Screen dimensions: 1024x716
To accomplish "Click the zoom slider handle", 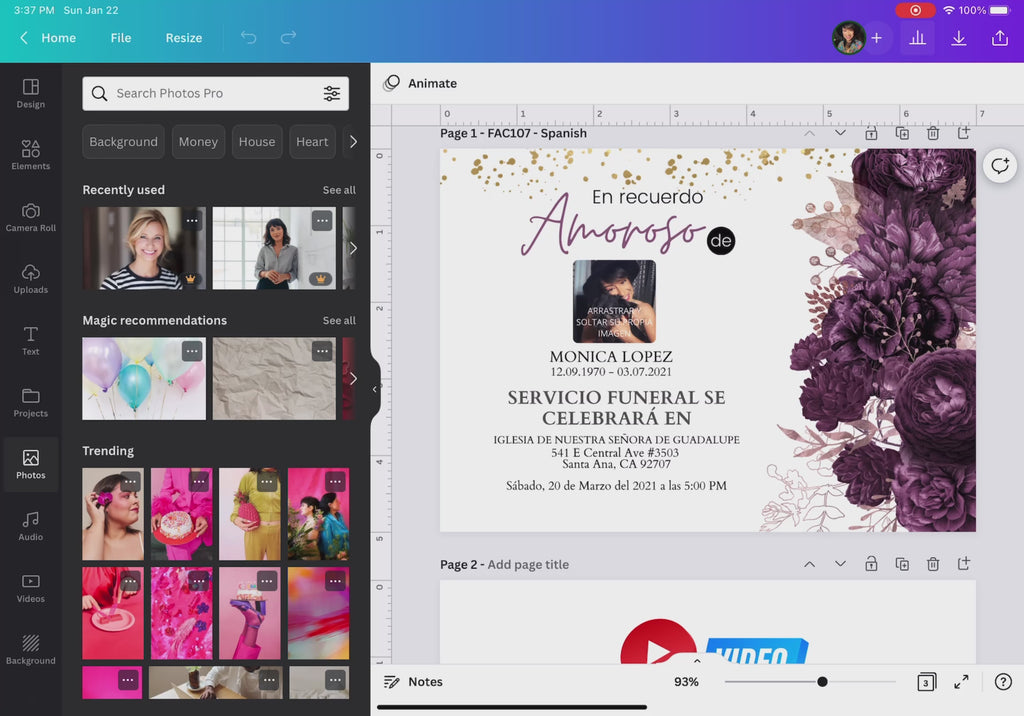I will click(822, 682).
